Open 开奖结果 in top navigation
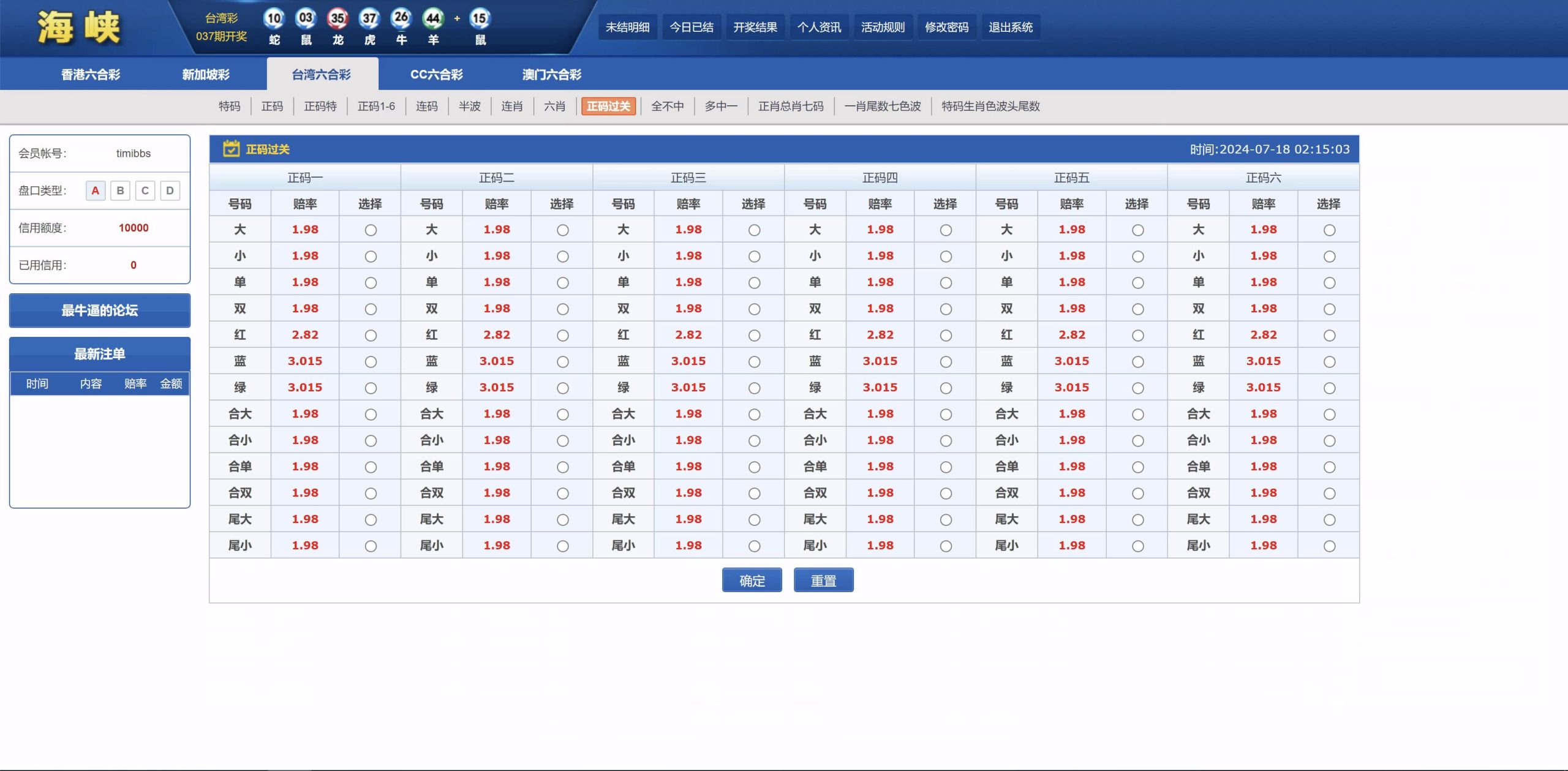This screenshot has height=771, width=1568. pos(755,28)
